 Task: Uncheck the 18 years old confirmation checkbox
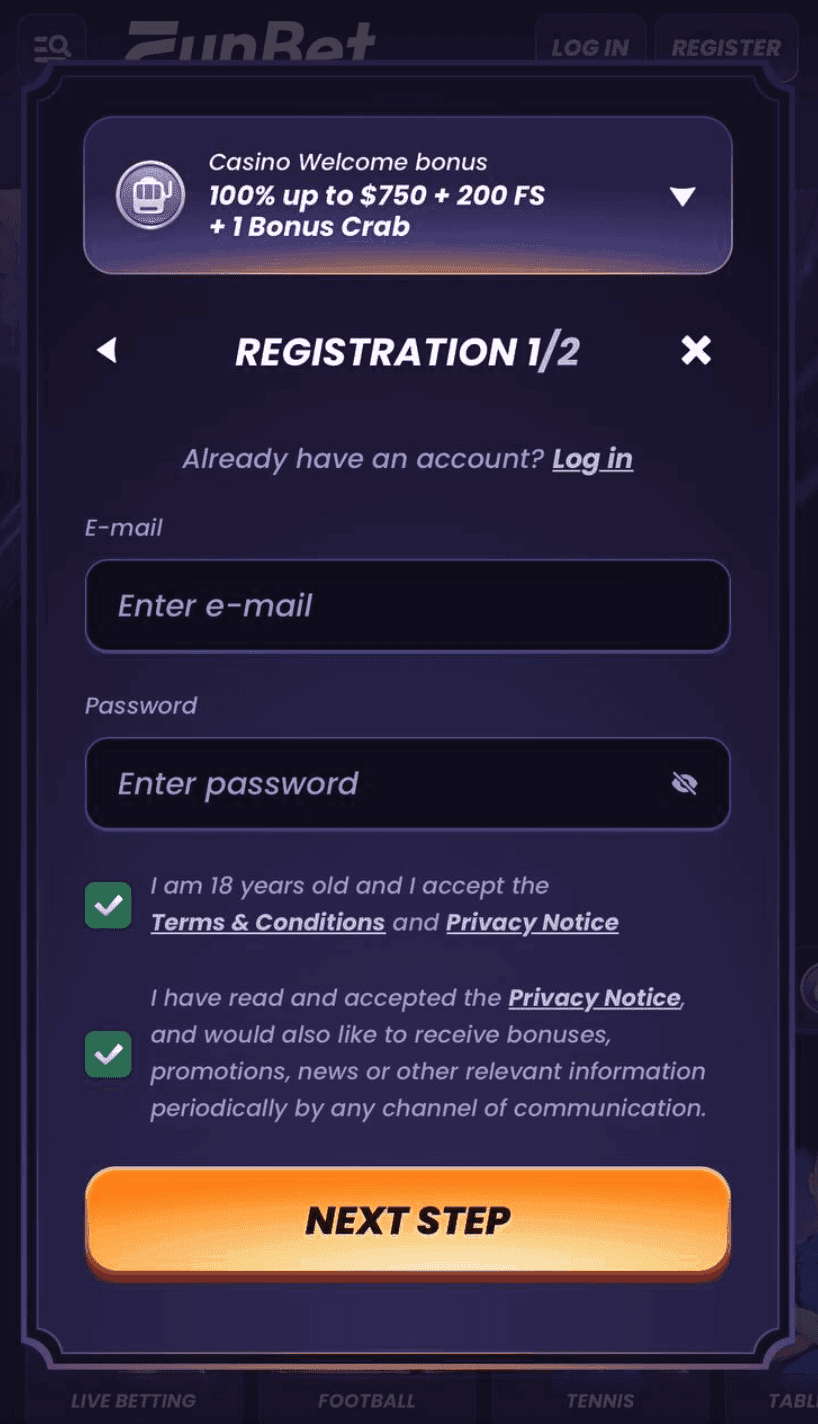coord(108,904)
